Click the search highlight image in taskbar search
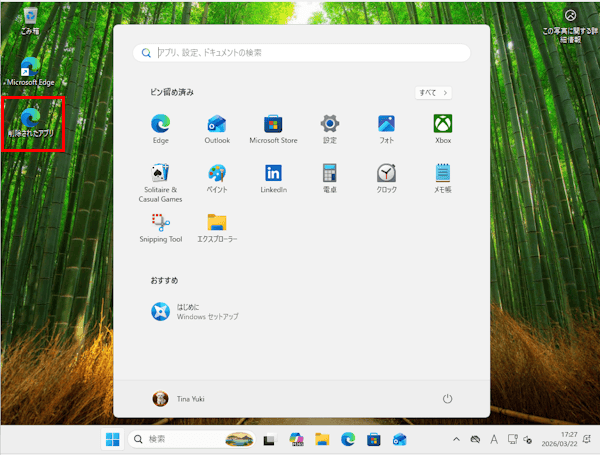Viewport: 600px width, 455px height. pos(239,439)
